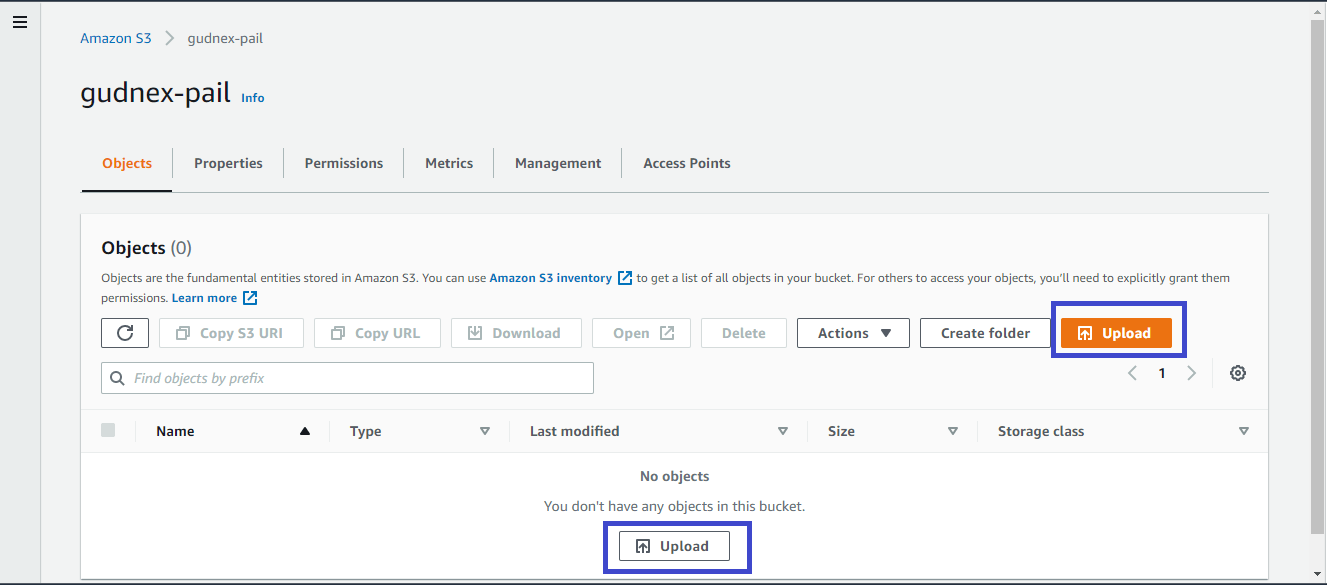Open the Permissions tab

pos(344,163)
